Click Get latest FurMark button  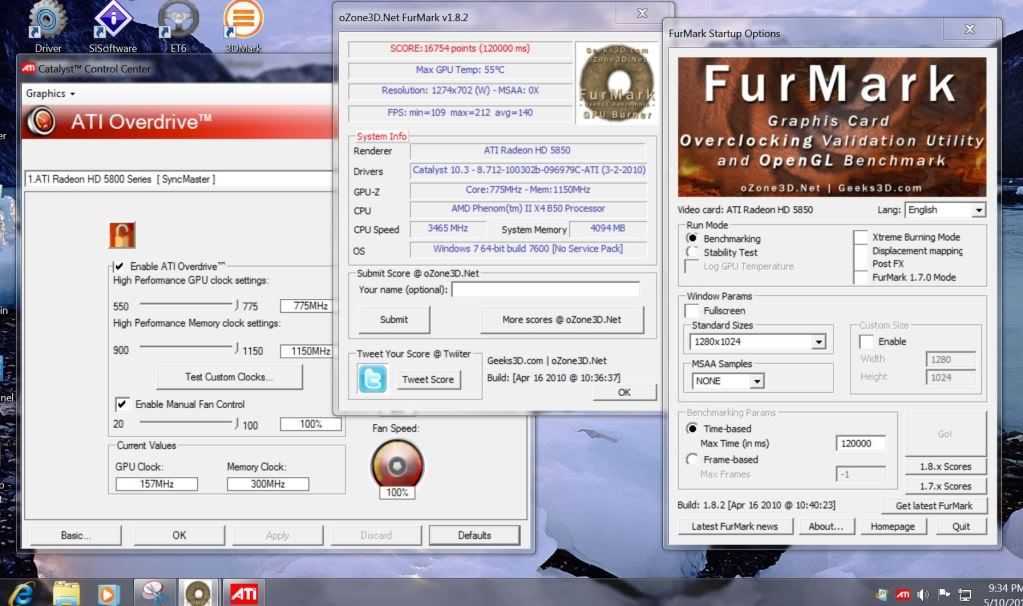(x=934, y=506)
